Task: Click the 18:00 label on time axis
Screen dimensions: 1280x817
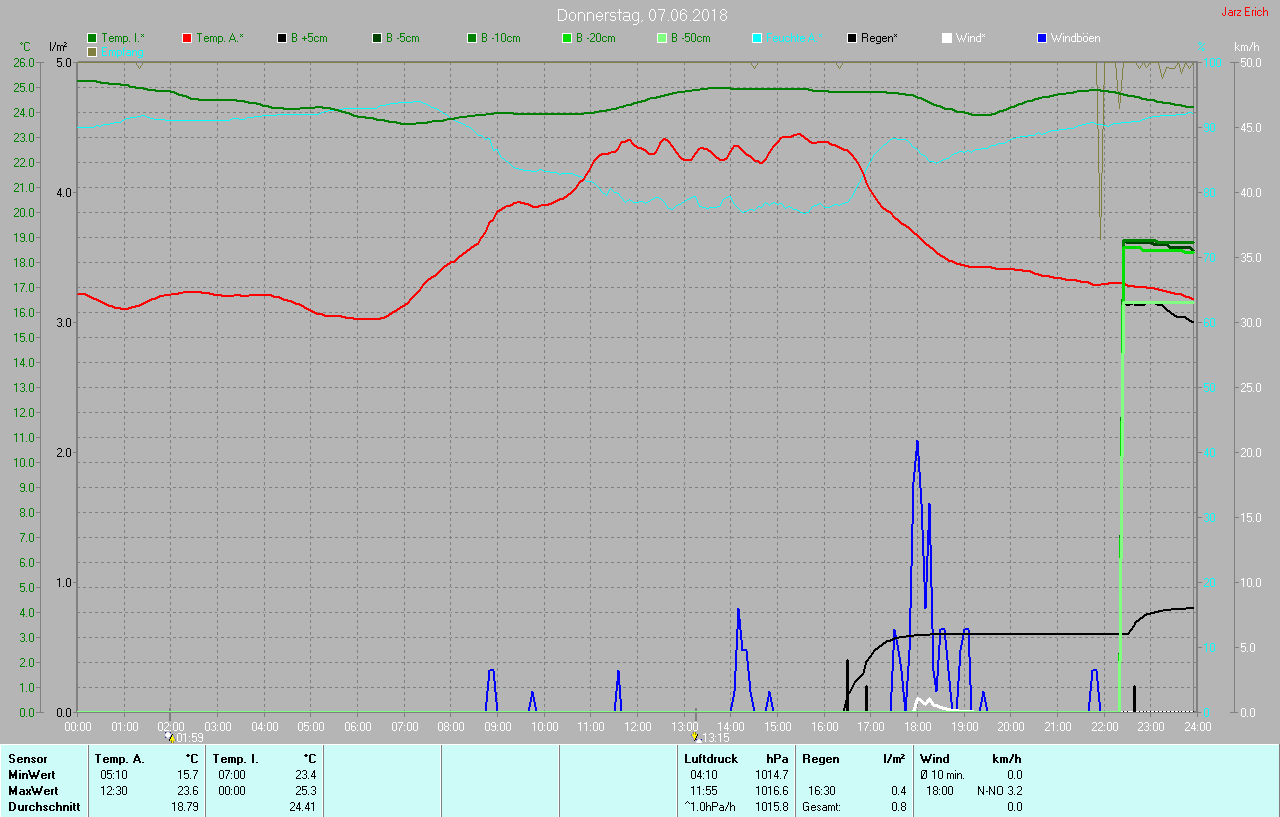Action: pyautogui.click(x=918, y=727)
